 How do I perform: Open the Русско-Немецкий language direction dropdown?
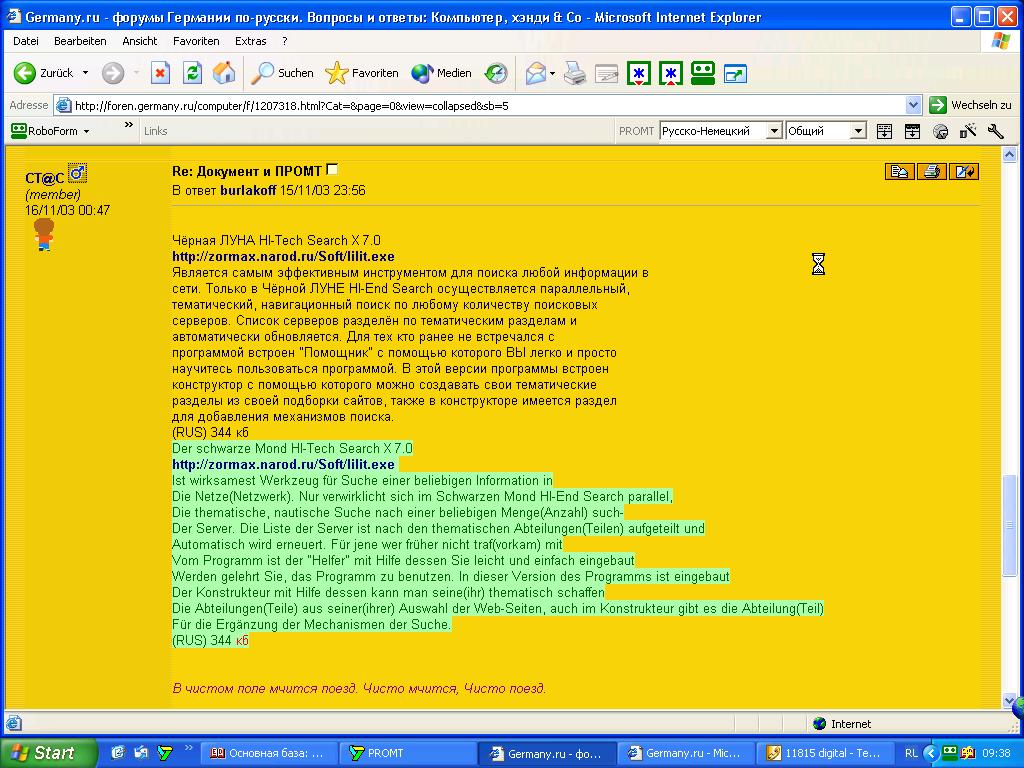(x=774, y=131)
